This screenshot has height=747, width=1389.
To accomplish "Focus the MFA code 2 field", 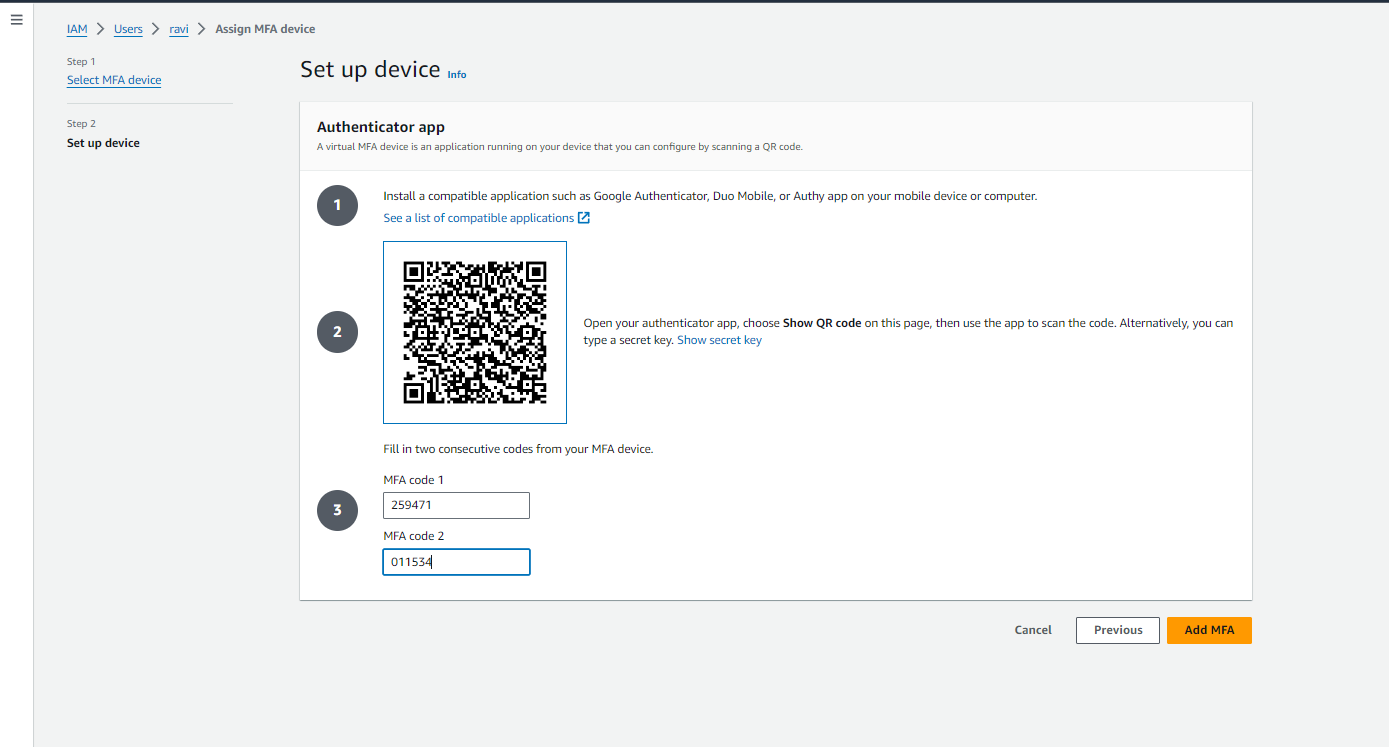I will 456,562.
